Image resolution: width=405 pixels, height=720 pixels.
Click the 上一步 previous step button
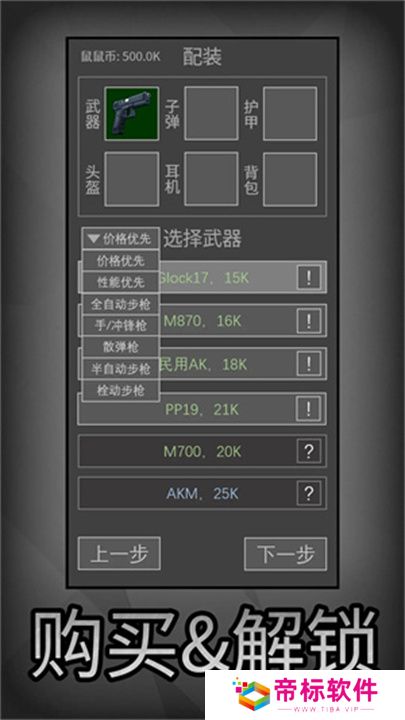coord(119,554)
